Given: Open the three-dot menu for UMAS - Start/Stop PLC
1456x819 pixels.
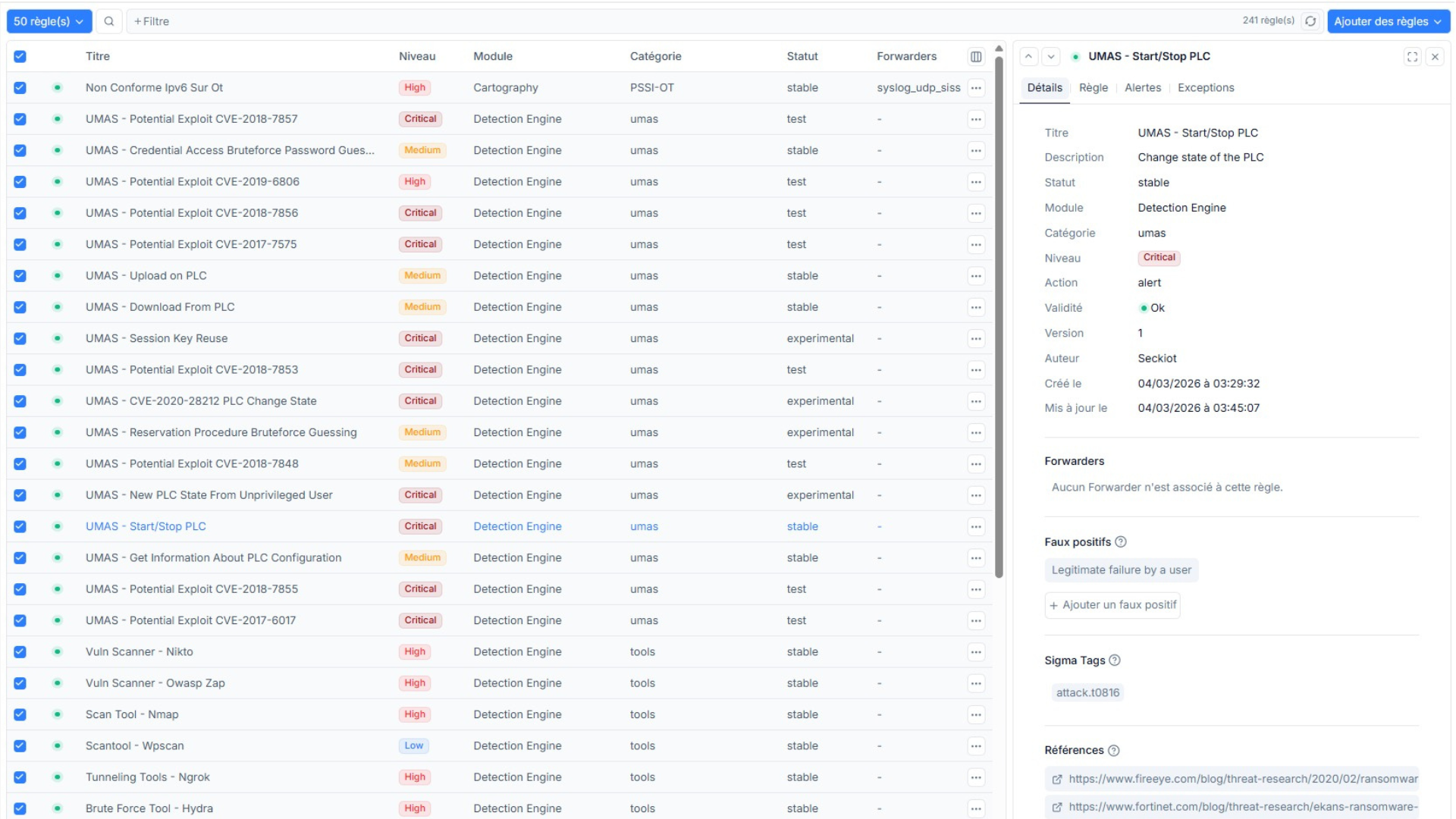Looking at the screenshot, I should pos(976,526).
